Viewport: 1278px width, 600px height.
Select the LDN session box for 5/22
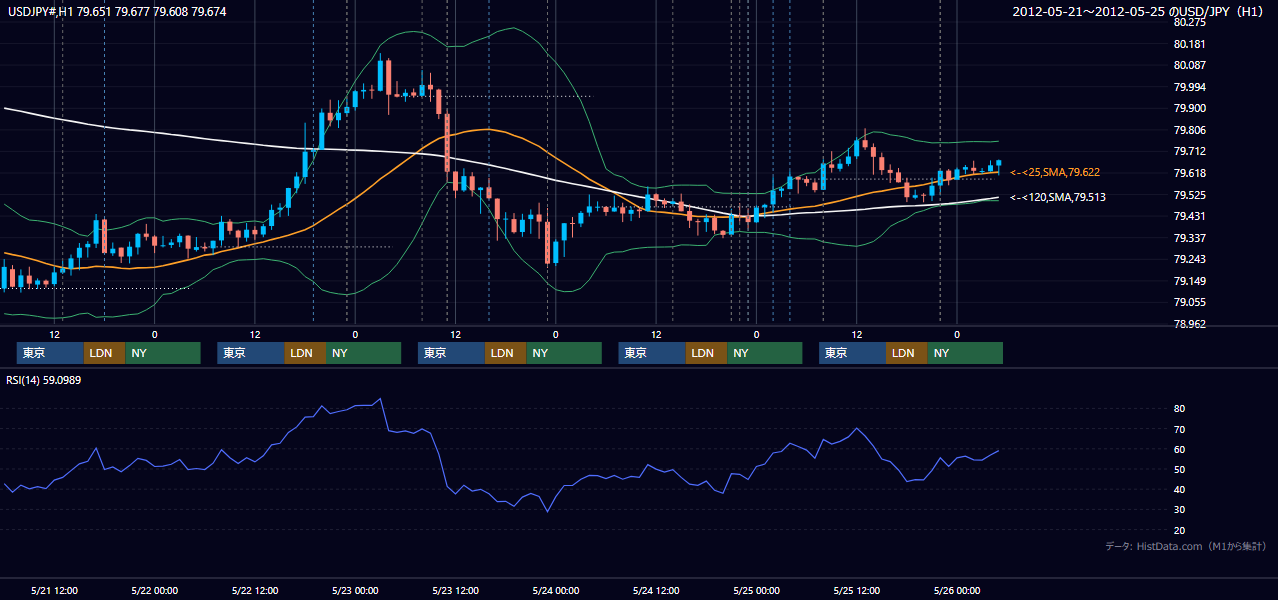click(x=305, y=353)
